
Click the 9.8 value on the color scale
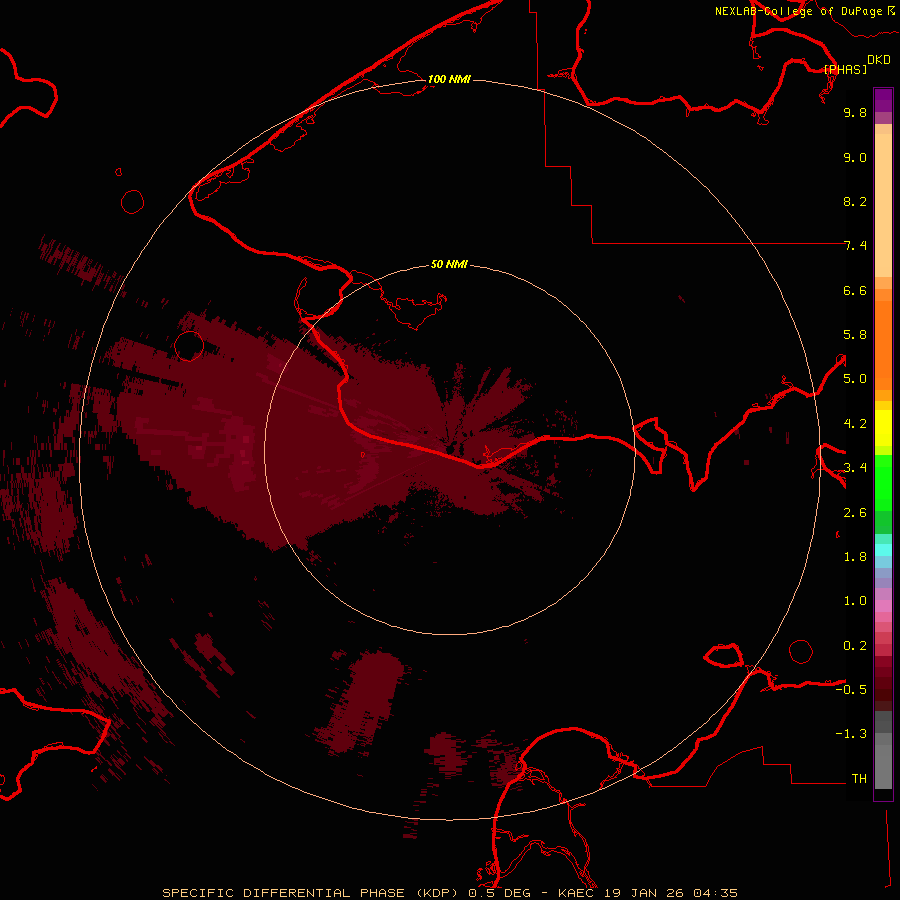pos(855,112)
